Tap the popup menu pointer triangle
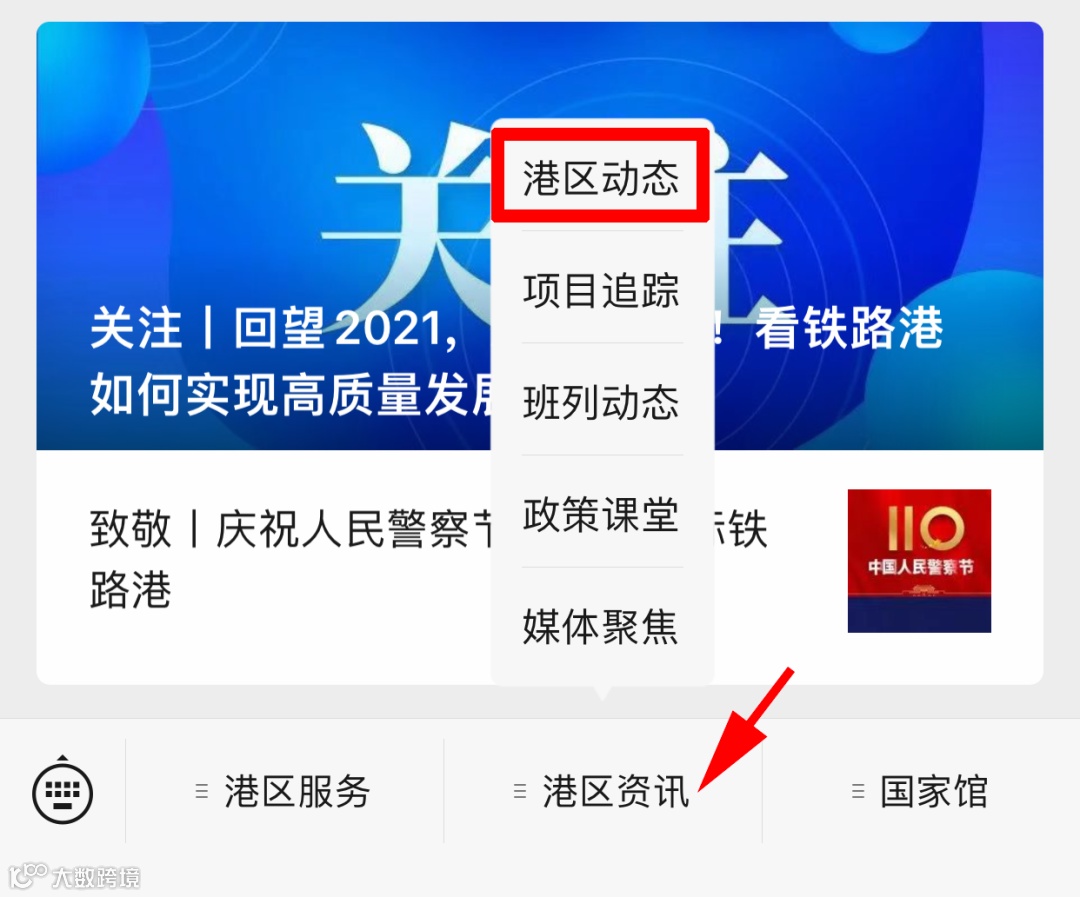 click(x=603, y=692)
